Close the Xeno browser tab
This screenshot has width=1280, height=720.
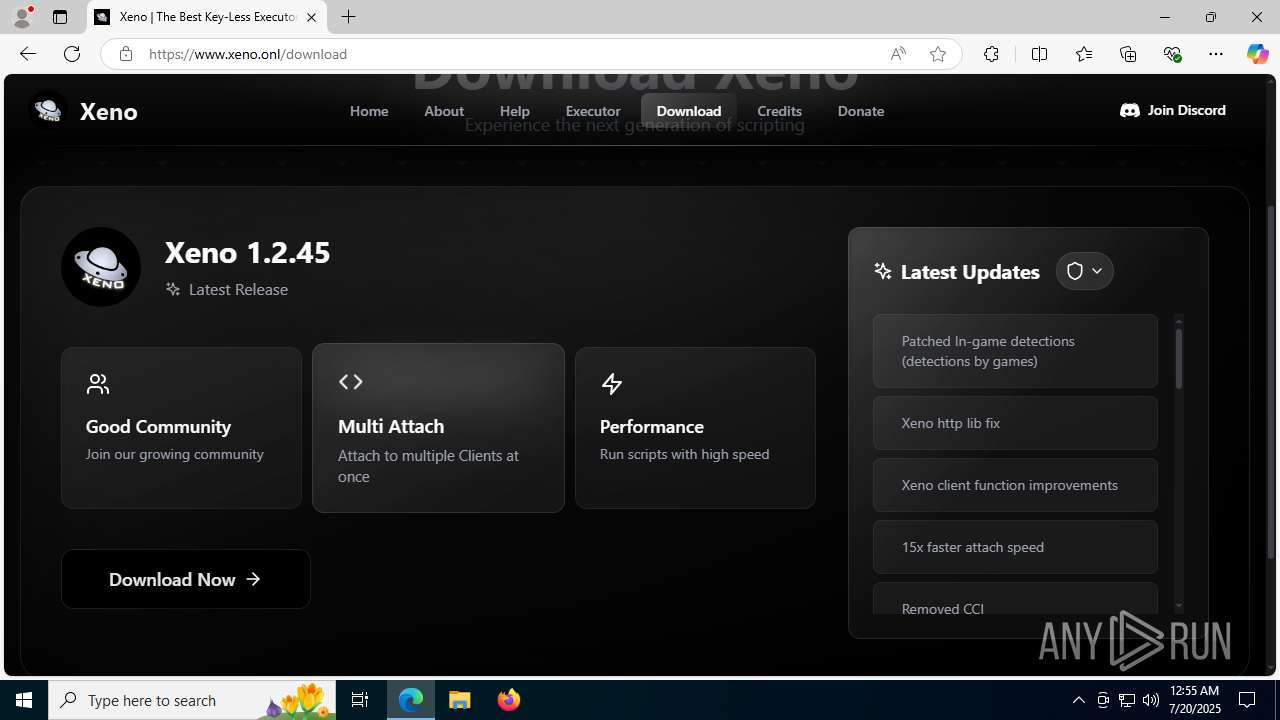pyautogui.click(x=311, y=17)
